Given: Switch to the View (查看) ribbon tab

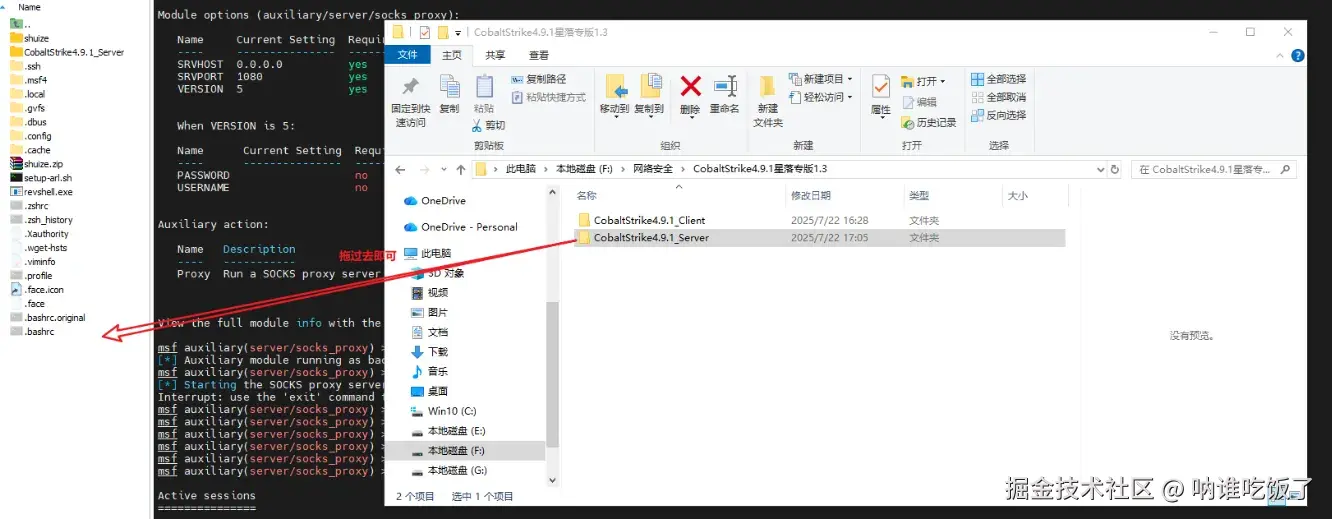Looking at the screenshot, I should [539, 55].
